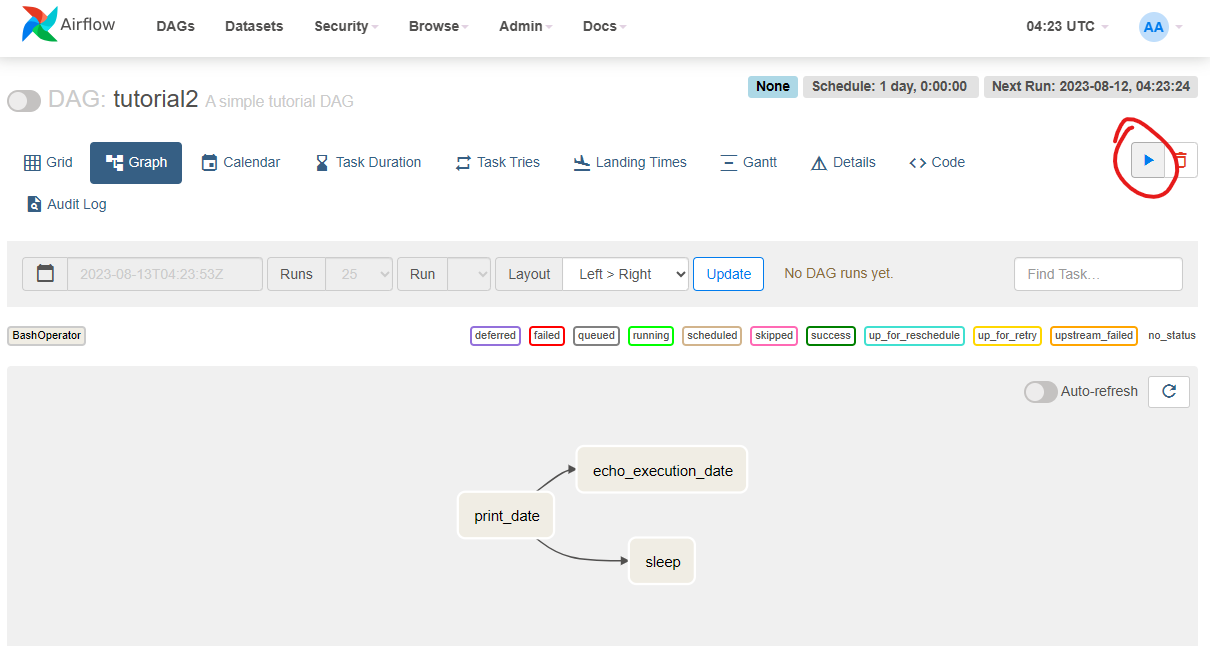Open the Security menu dropdown
This screenshot has width=1210, height=646.
[345, 27]
